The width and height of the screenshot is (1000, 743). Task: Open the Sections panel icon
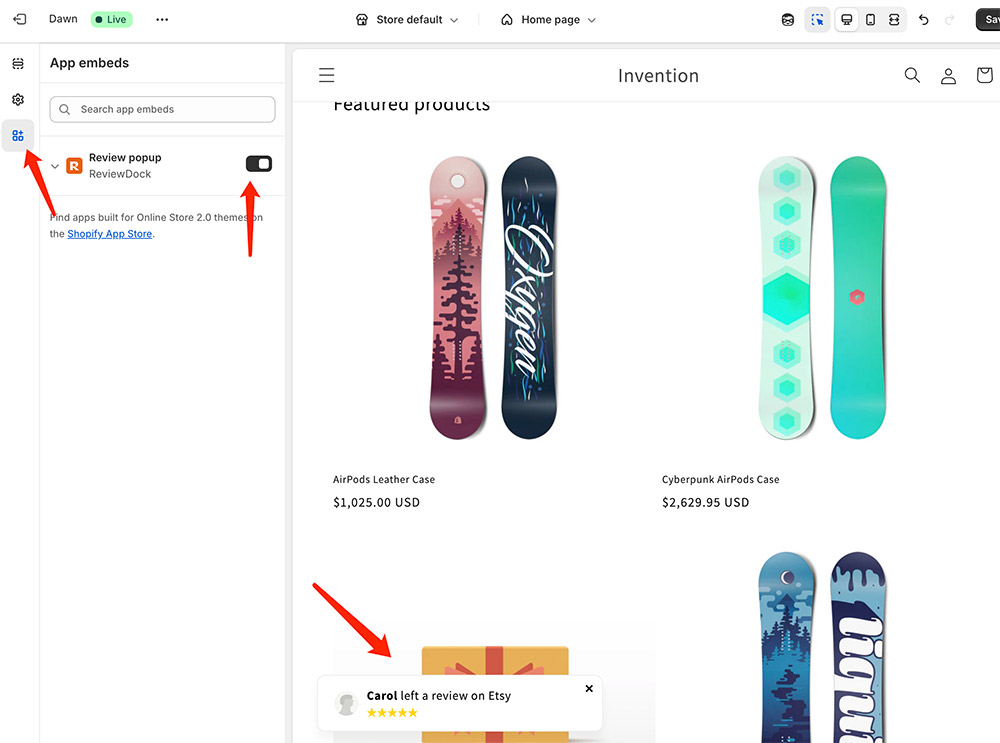click(x=18, y=64)
